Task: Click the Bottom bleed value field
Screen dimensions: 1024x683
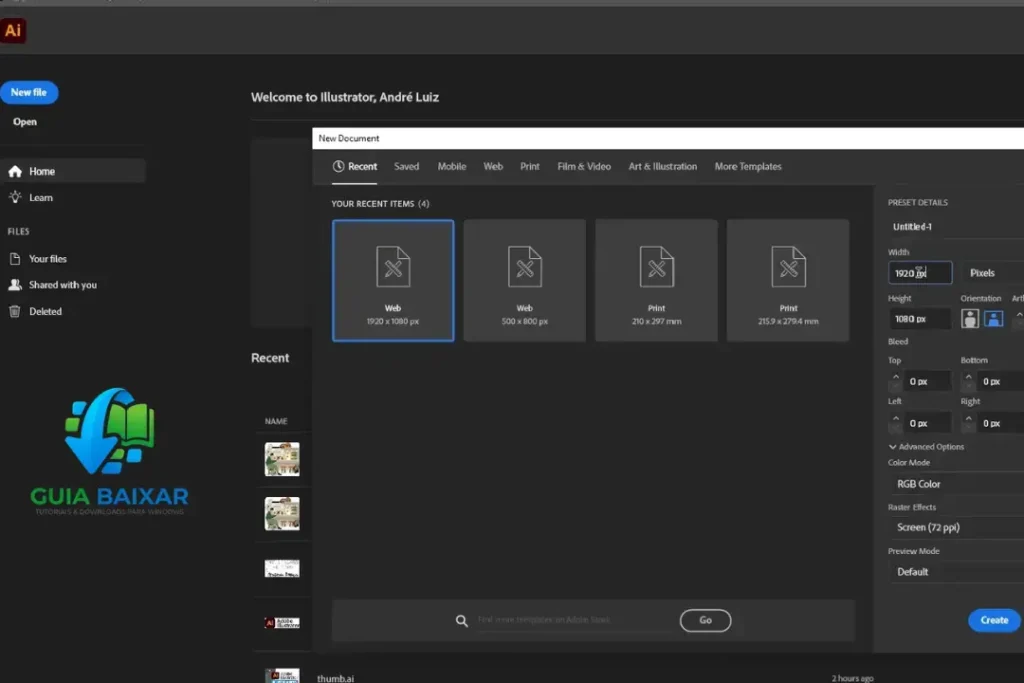Action: pos(1000,381)
